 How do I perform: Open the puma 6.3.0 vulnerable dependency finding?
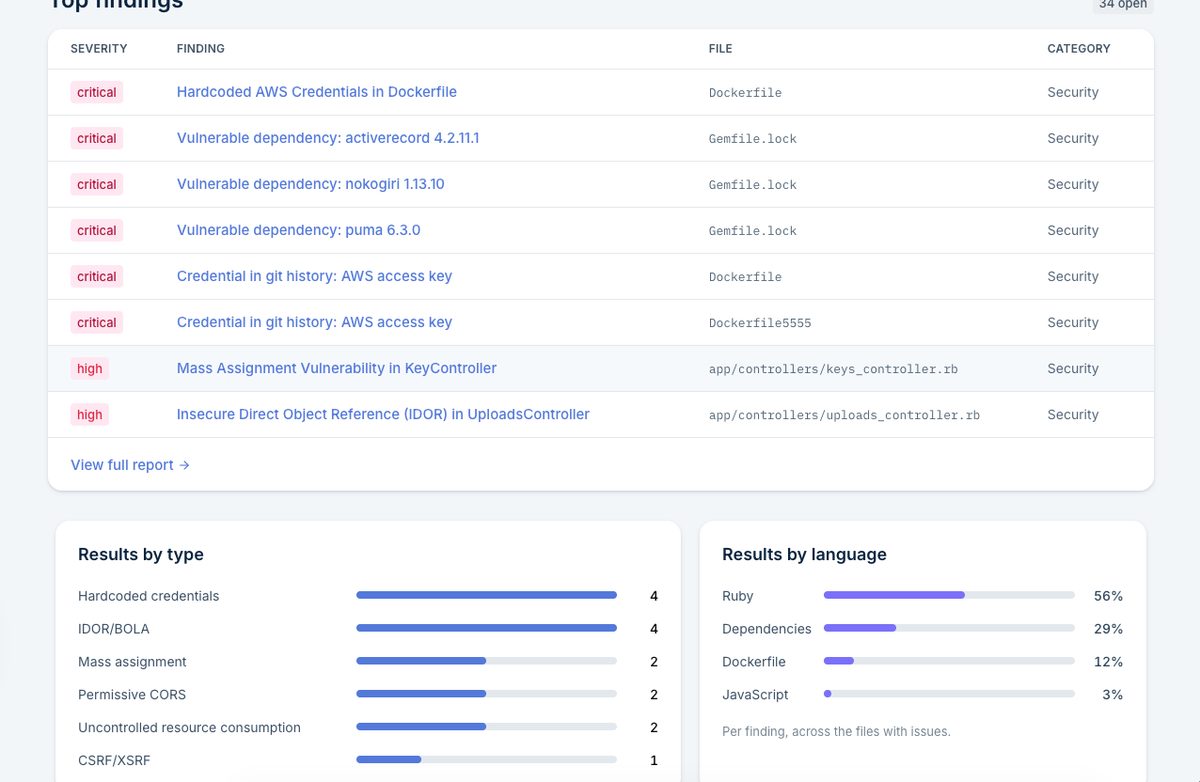point(298,230)
